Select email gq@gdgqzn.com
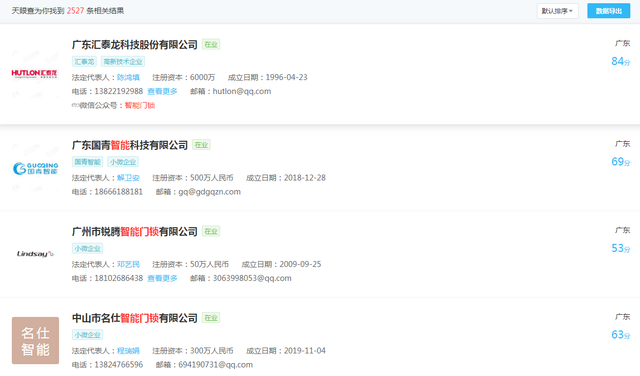Screen dimensions: 640x376 209,192
